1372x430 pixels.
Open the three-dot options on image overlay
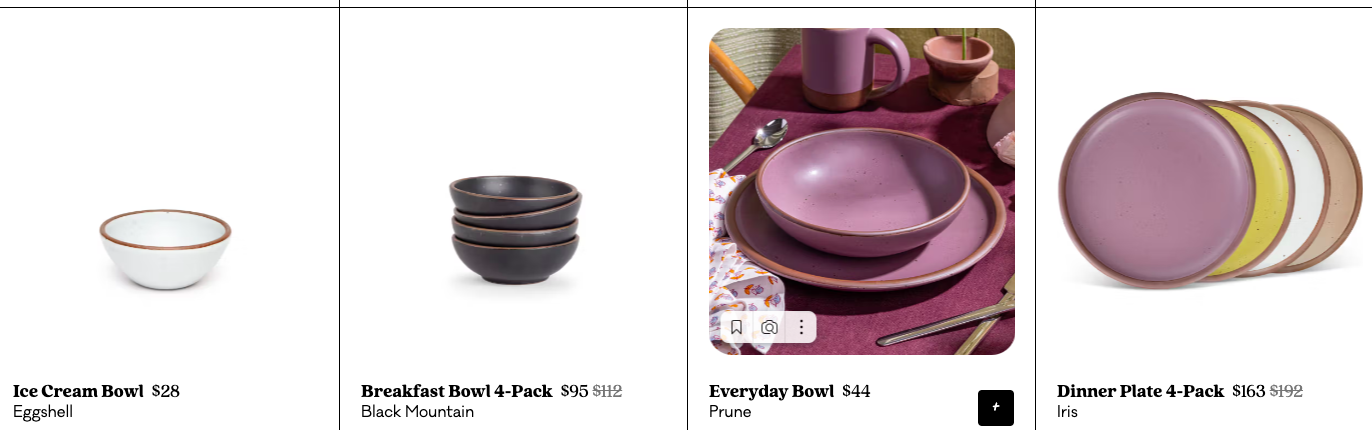(801, 327)
